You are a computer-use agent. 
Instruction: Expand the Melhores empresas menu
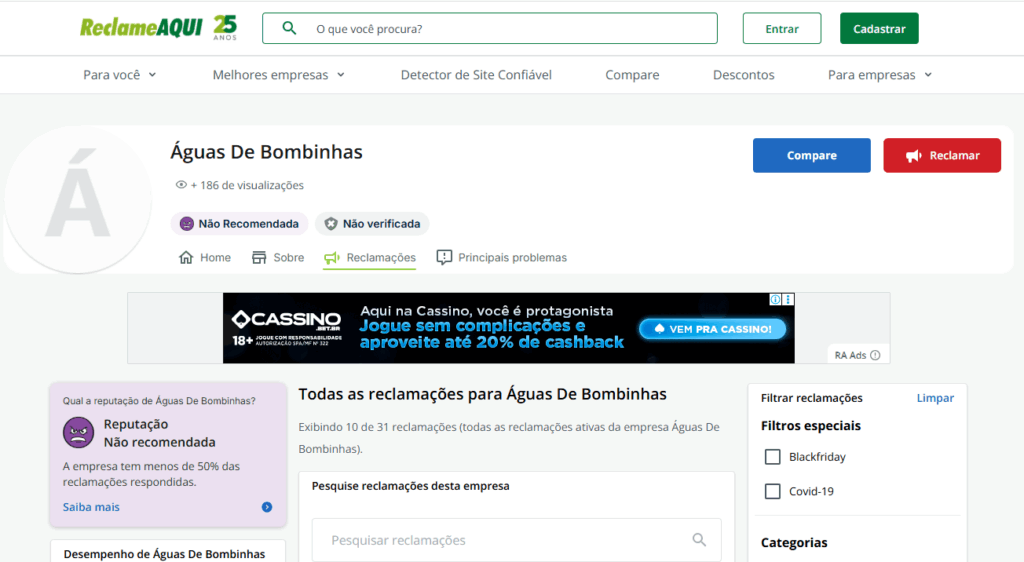(x=278, y=75)
